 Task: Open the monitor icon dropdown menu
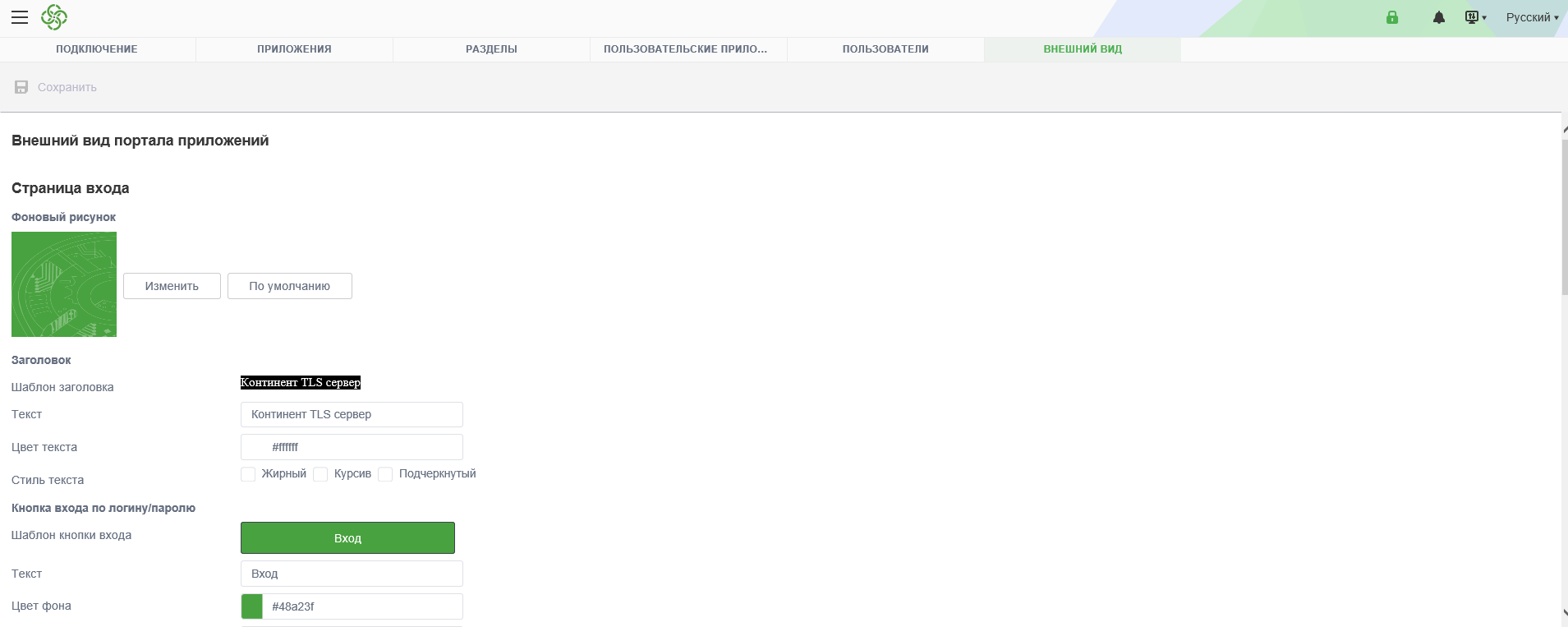pyautogui.click(x=1476, y=17)
